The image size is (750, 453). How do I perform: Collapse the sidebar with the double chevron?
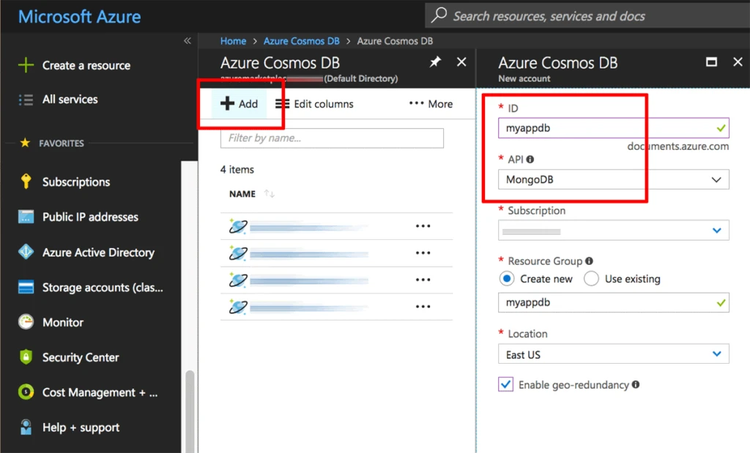[188, 41]
